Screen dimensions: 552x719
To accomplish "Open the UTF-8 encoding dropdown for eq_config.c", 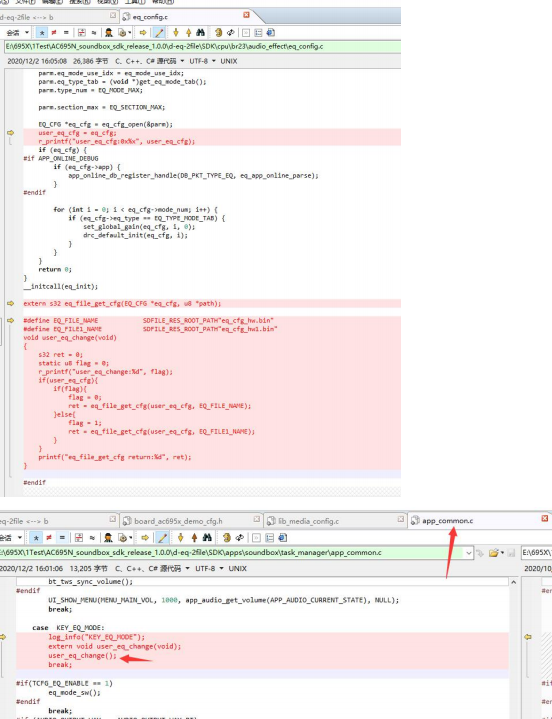I will click(202, 61).
